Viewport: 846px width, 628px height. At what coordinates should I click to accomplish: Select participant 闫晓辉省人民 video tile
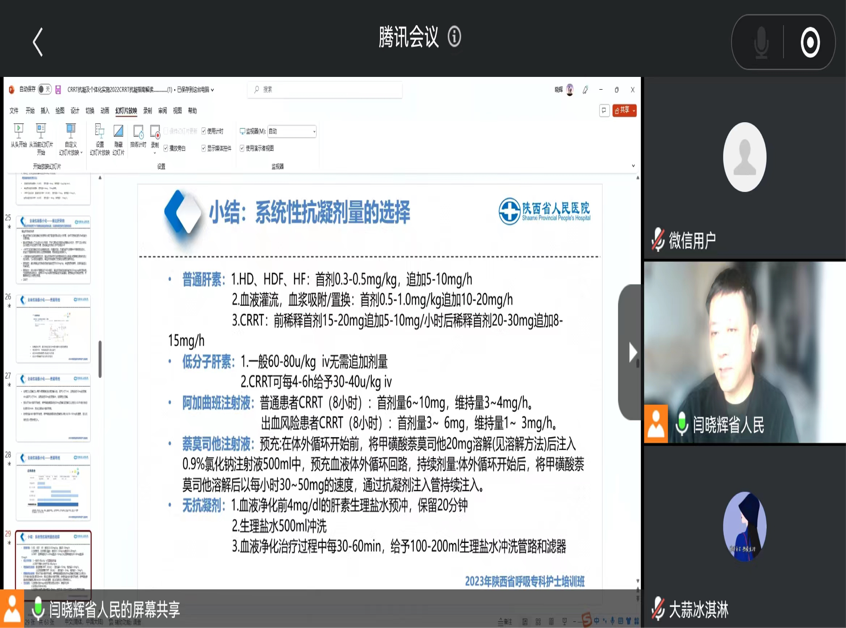(x=744, y=352)
